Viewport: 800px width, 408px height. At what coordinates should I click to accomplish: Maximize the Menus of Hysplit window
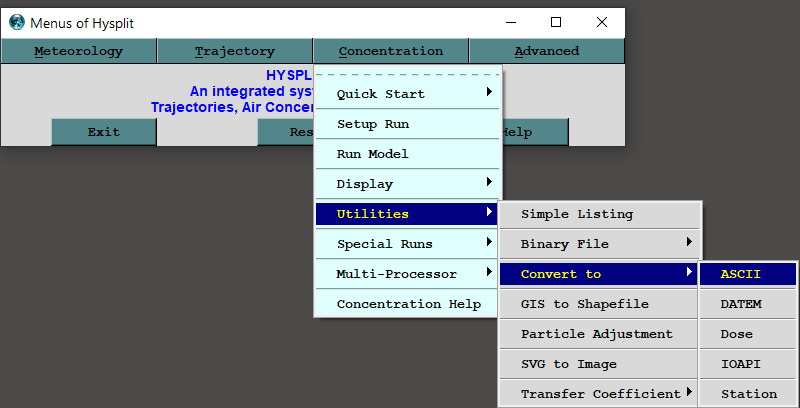(x=556, y=22)
